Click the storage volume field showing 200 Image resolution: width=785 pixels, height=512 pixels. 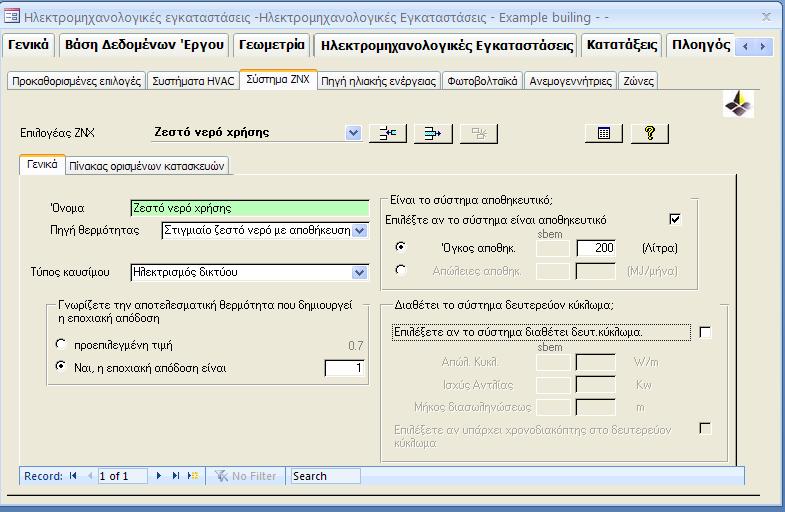pos(596,248)
